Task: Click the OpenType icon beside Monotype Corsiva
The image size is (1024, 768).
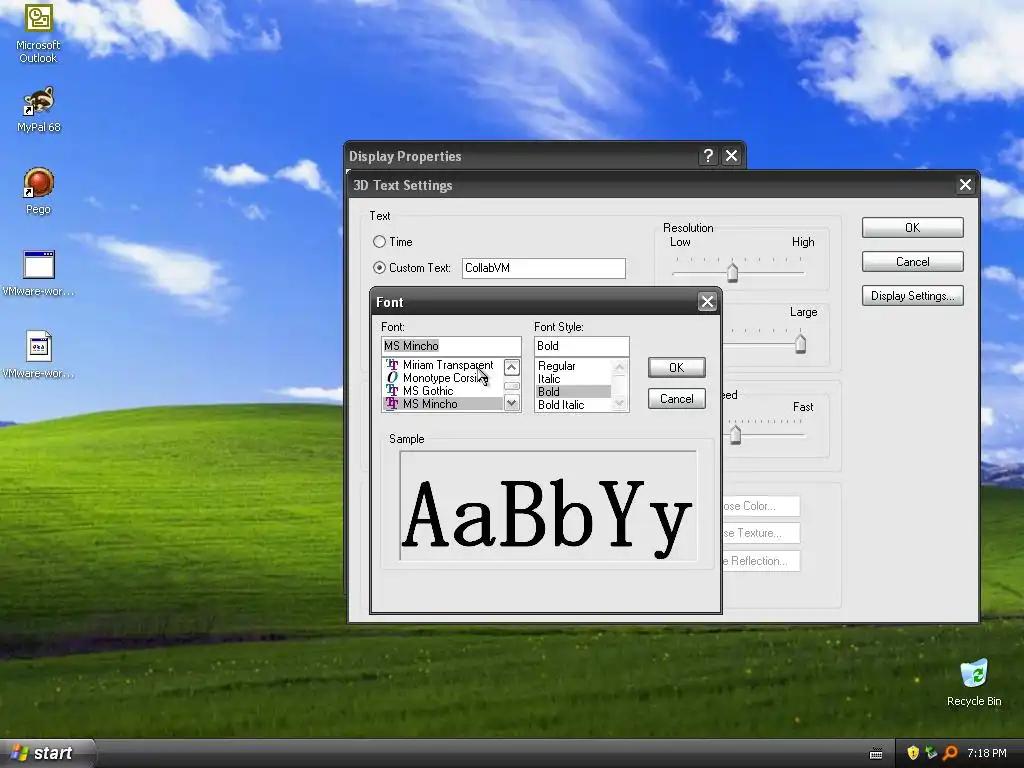Action: pos(392,378)
